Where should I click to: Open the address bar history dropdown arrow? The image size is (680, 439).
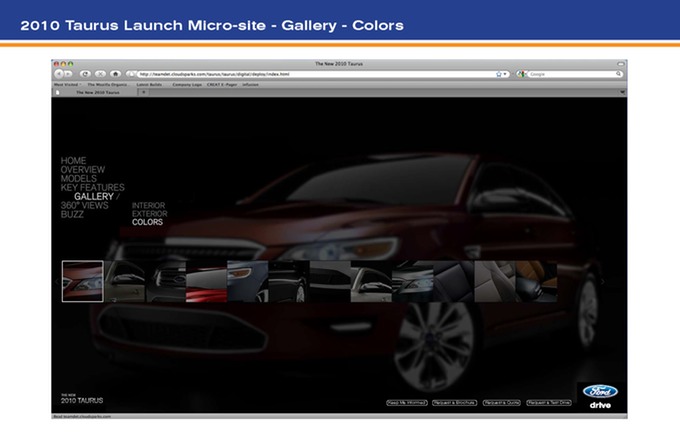click(x=505, y=74)
